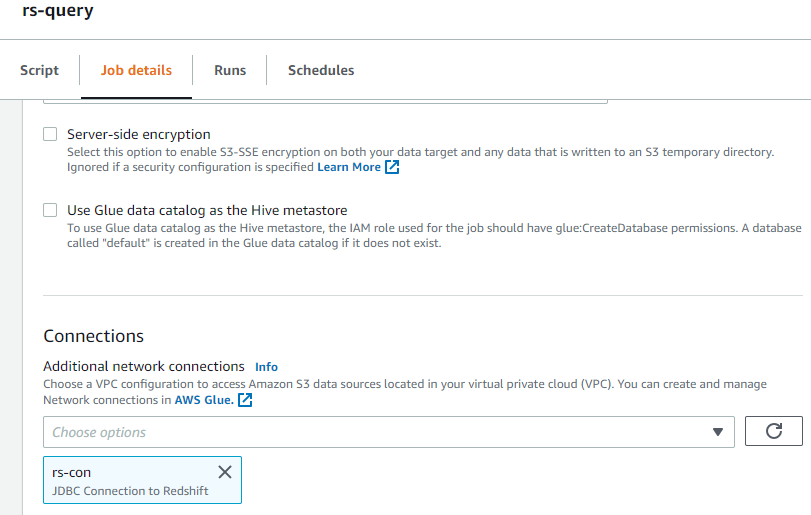
Task: Select the rs-con JDBC connection token
Action: (x=142, y=480)
